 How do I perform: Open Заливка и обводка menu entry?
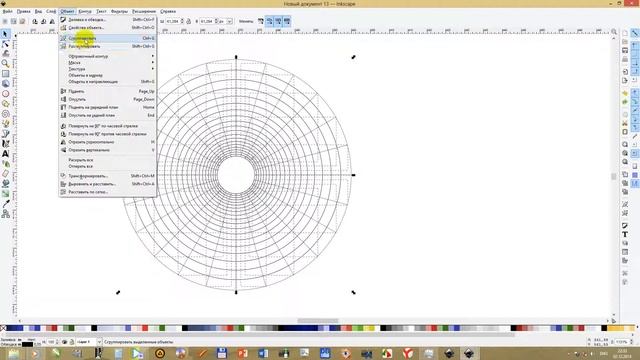click(x=108, y=20)
